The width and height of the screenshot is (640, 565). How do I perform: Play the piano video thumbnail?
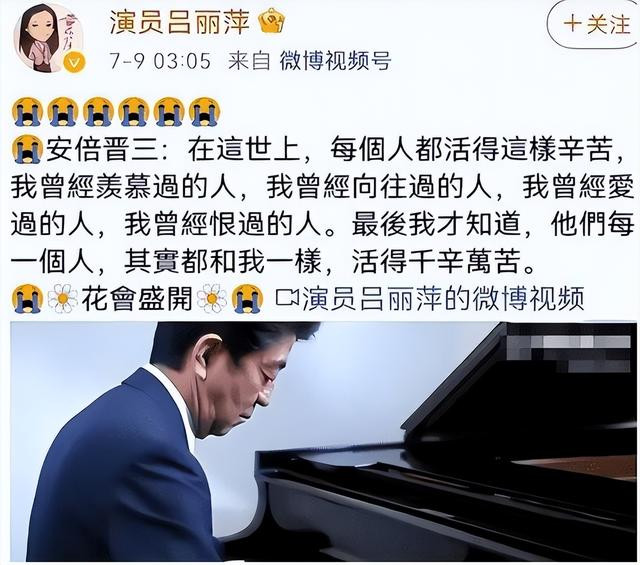pyautogui.click(x=323, y=441)
